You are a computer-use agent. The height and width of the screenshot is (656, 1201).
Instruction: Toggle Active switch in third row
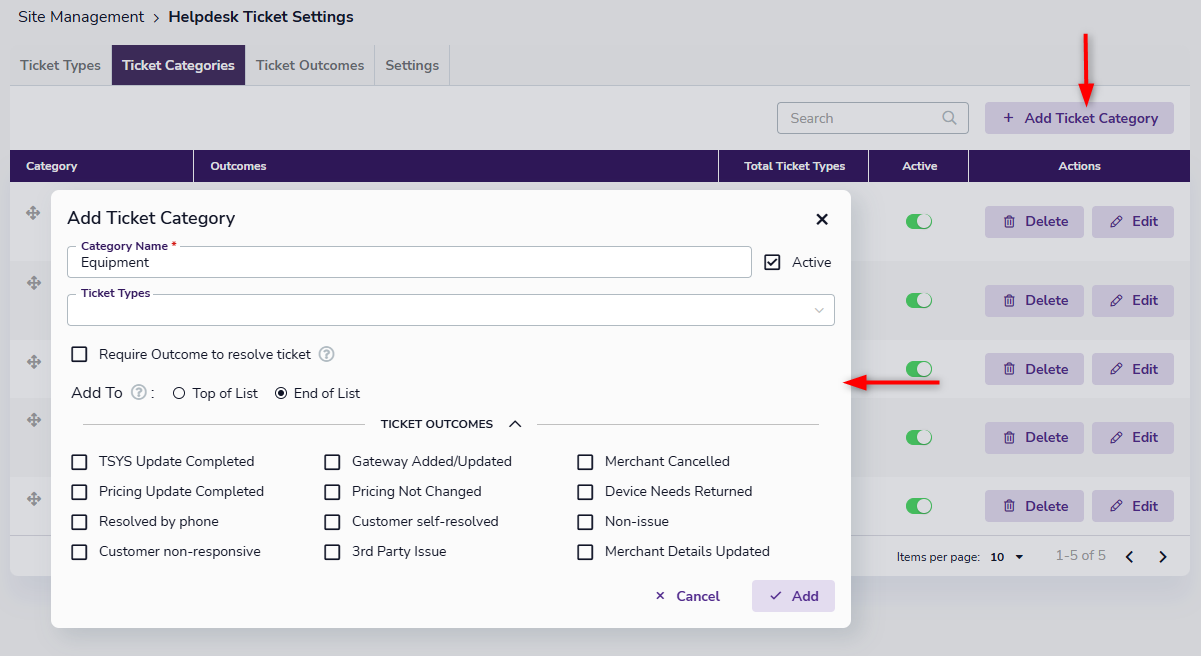point(919,369)
